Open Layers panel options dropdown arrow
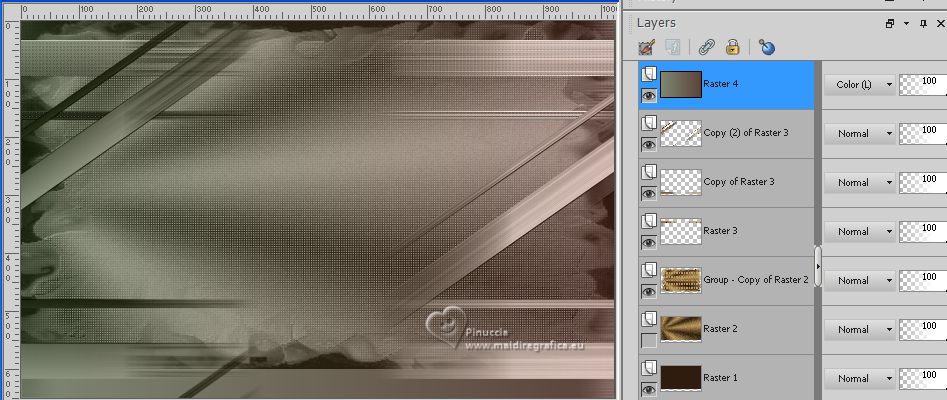Image resolution: width=947 pixels, height=400 pixels. (906, 24)
